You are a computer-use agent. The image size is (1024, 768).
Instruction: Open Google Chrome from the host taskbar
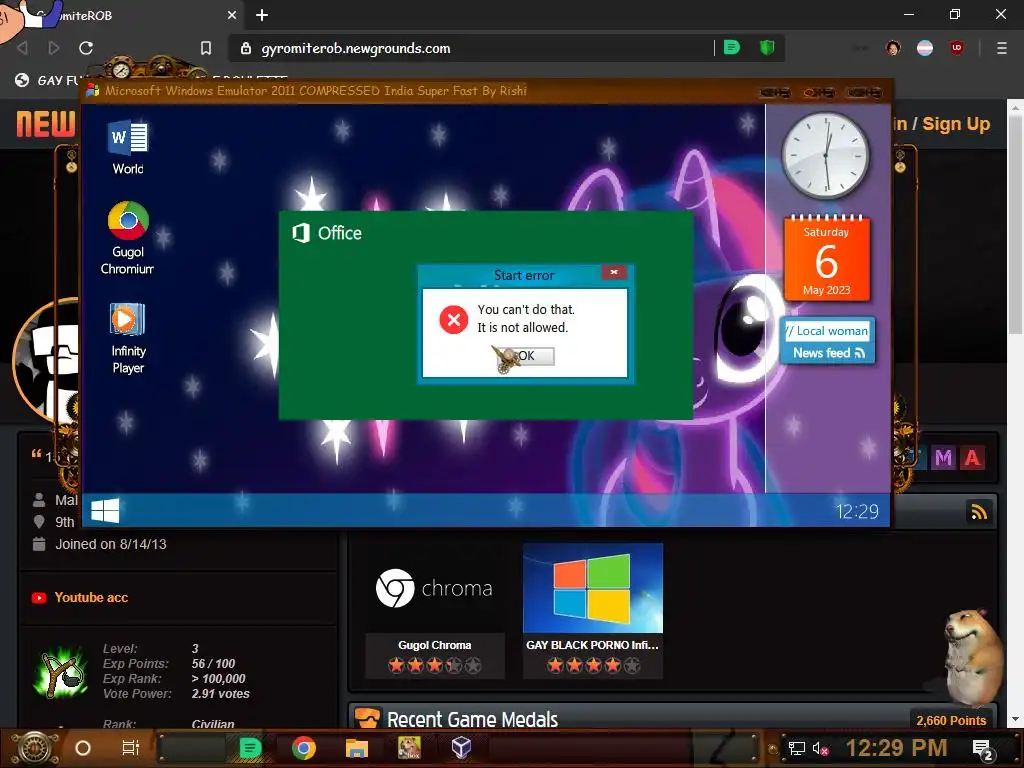tap(304, 748)
